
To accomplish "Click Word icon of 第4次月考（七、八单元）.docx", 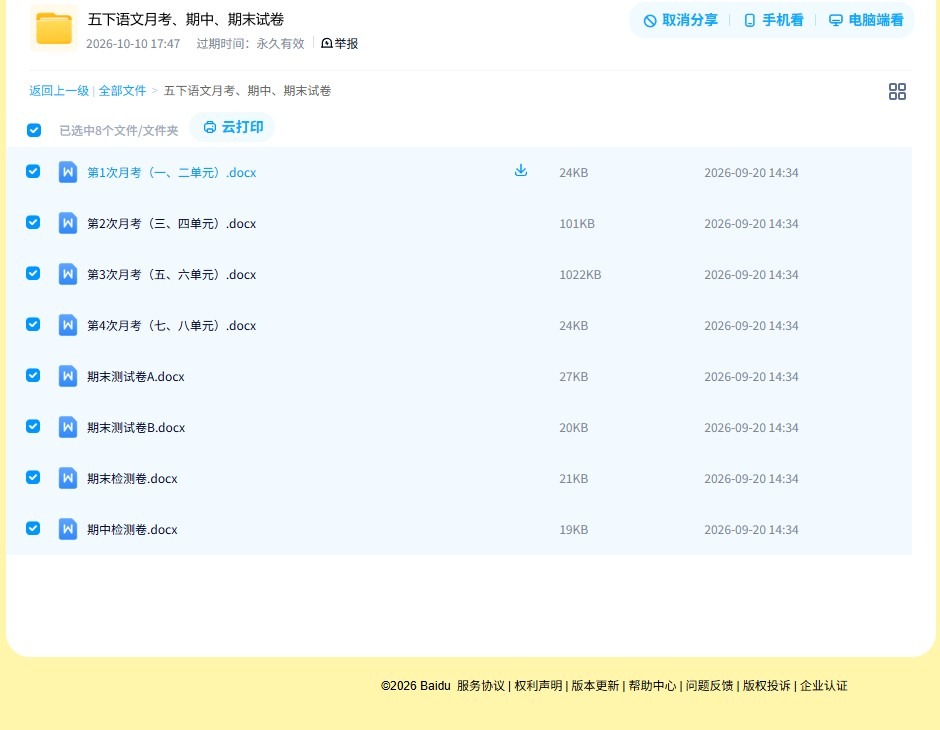I will click(68, 325).
